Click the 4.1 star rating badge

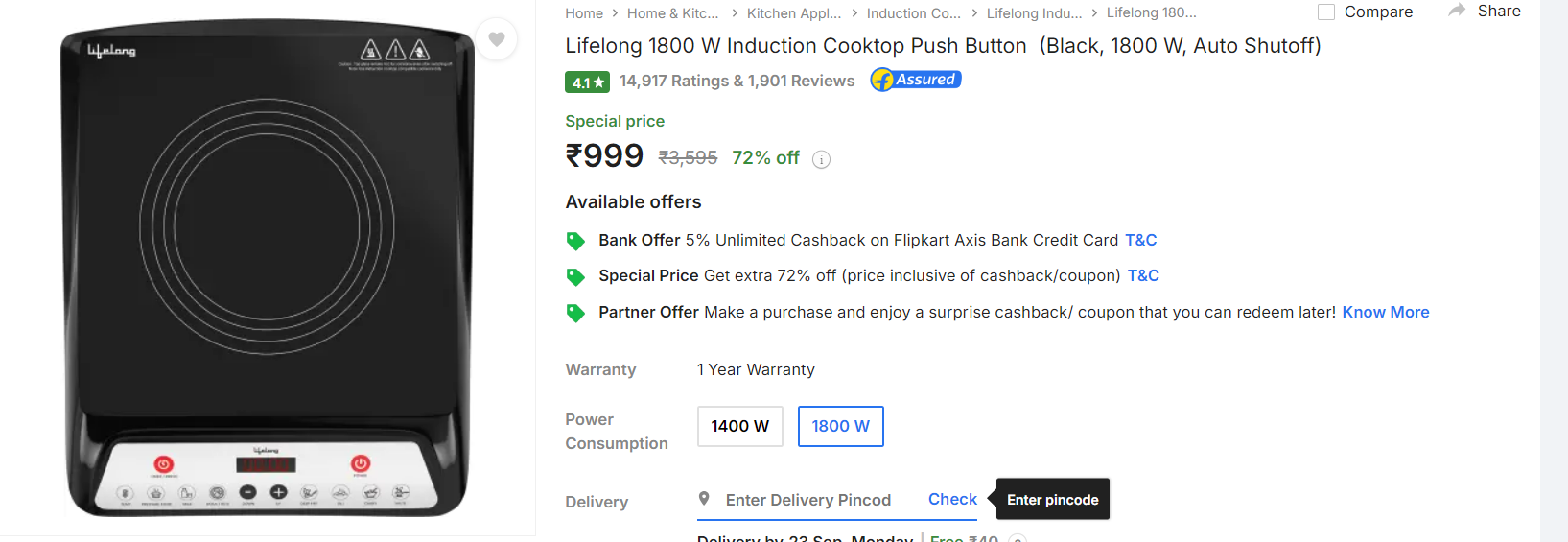(587, 82)
